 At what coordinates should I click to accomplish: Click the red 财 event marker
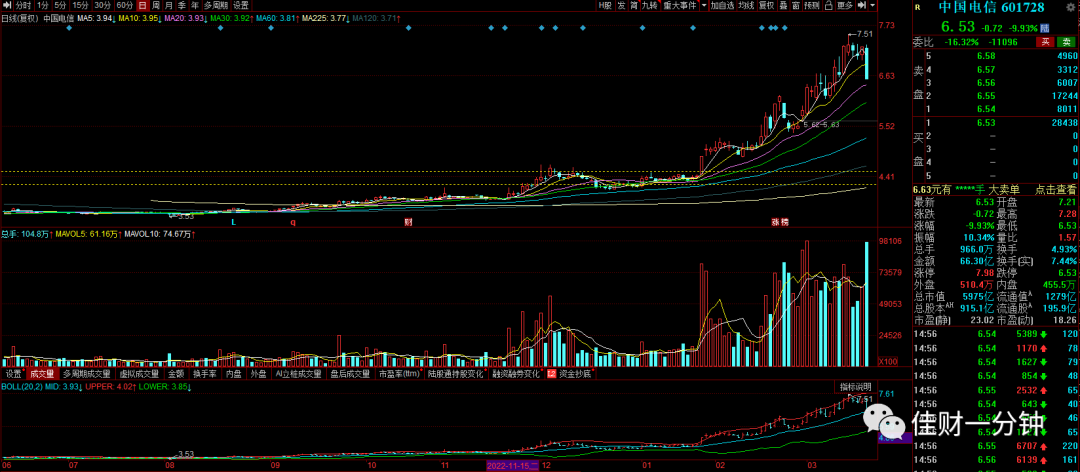[x=408, y=222]
